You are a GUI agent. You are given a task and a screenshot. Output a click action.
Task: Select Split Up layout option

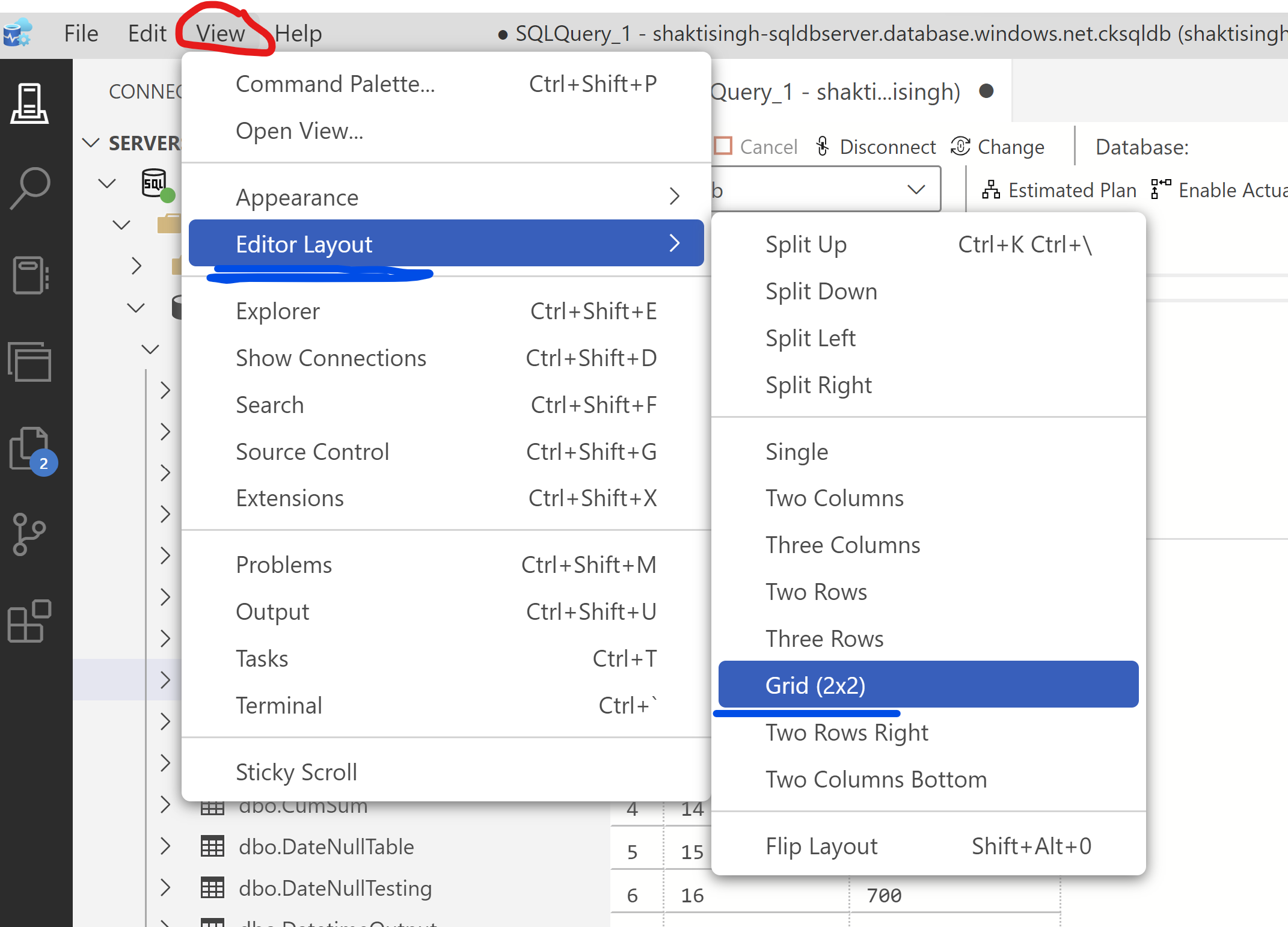coord(928,245)
